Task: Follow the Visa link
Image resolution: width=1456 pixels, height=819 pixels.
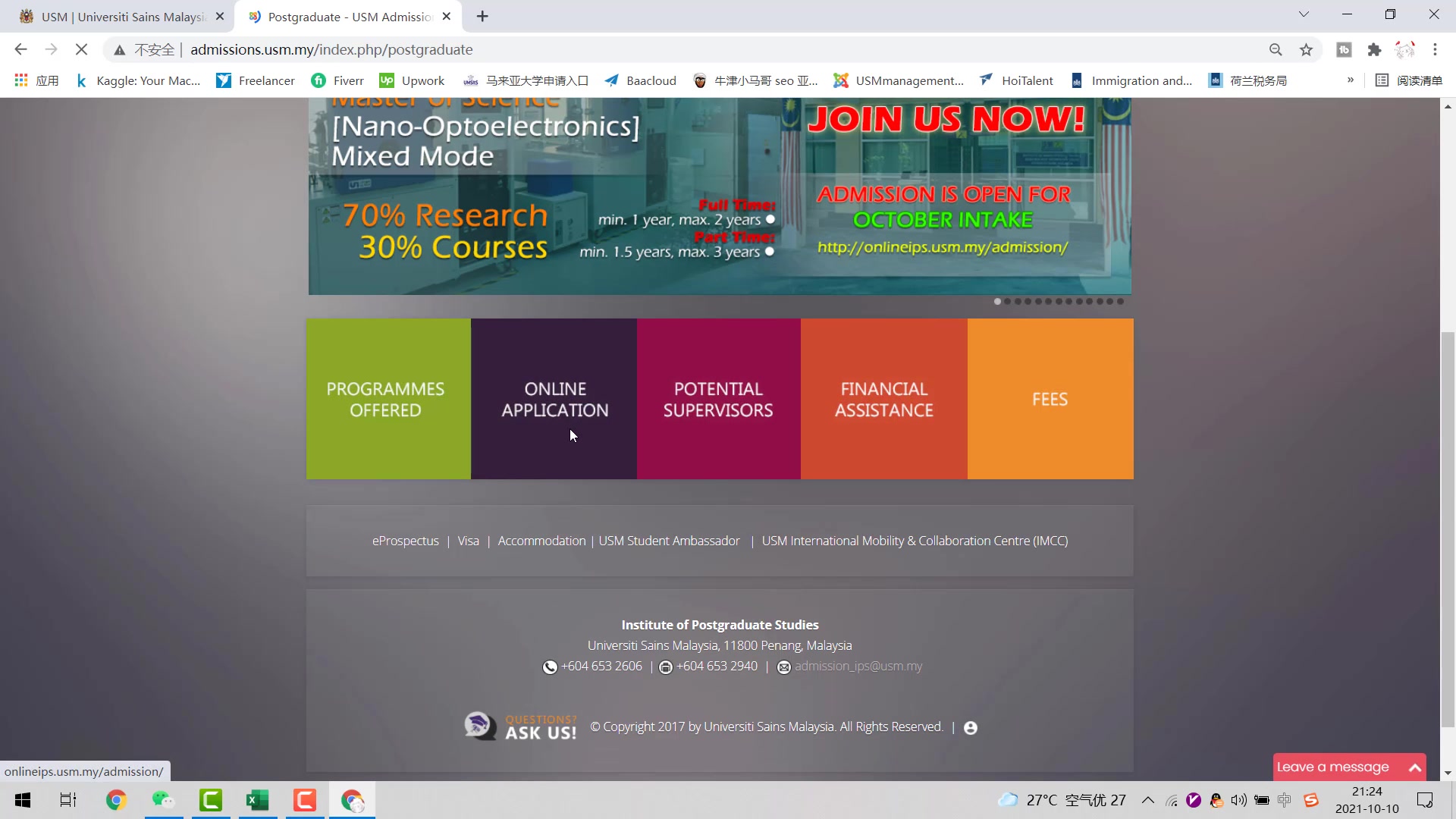Action: tap(468, 541)
